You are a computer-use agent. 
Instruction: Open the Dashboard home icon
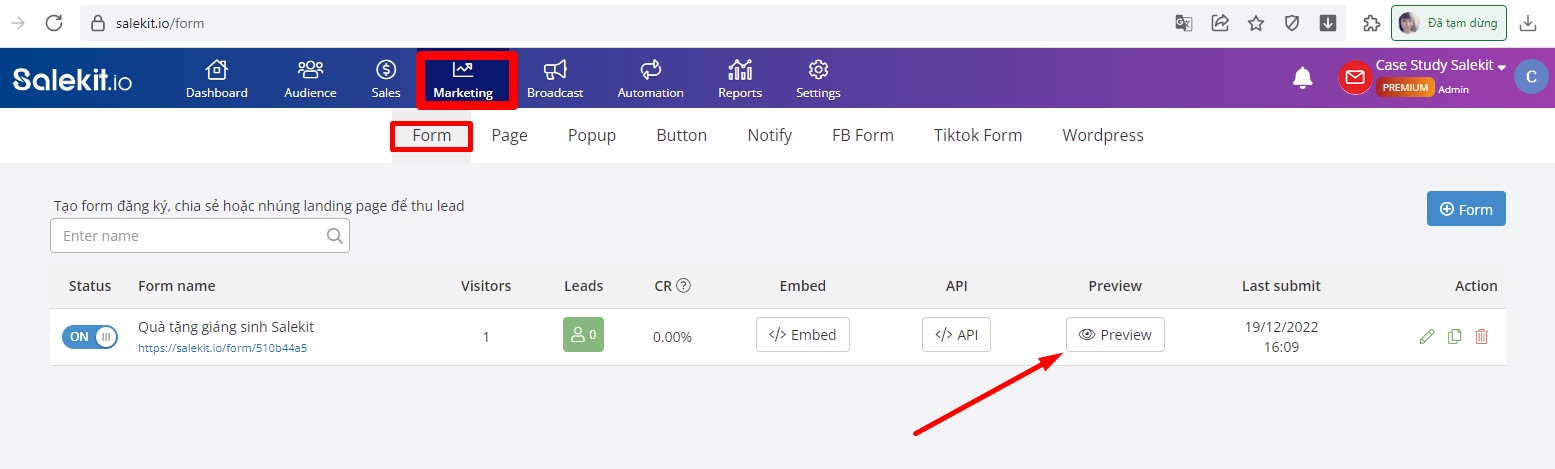pos(216,70)
